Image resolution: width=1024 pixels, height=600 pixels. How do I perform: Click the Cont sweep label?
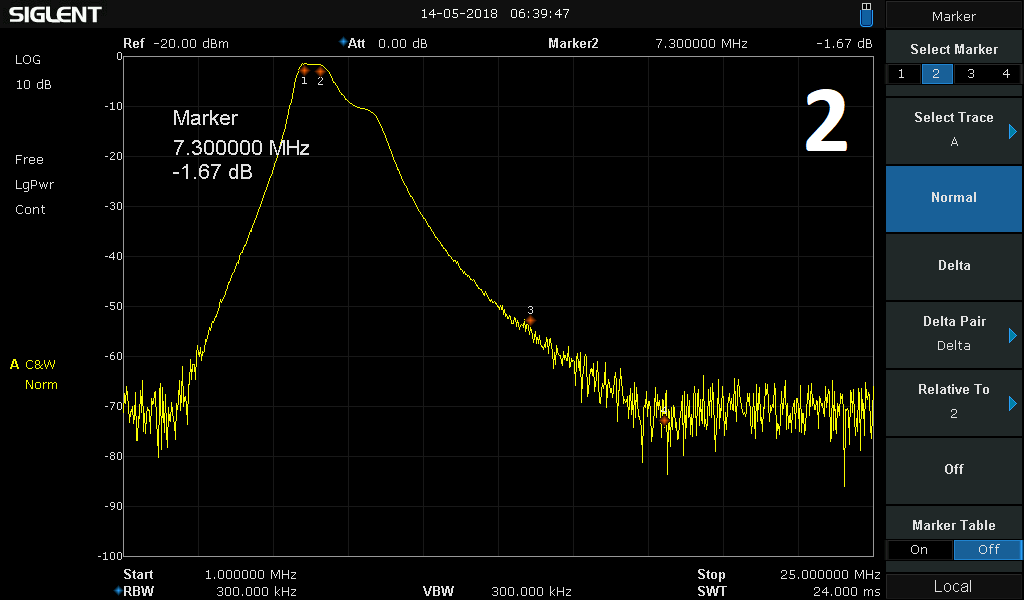pyautogui.click(x=30, y=210)
